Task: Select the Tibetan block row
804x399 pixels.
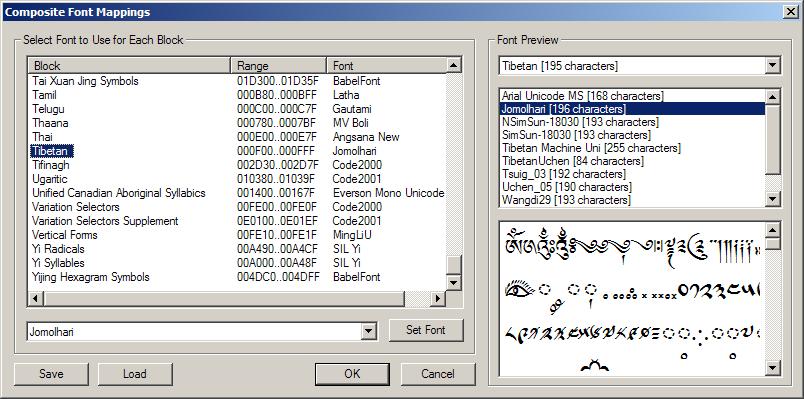Action: 51,151
